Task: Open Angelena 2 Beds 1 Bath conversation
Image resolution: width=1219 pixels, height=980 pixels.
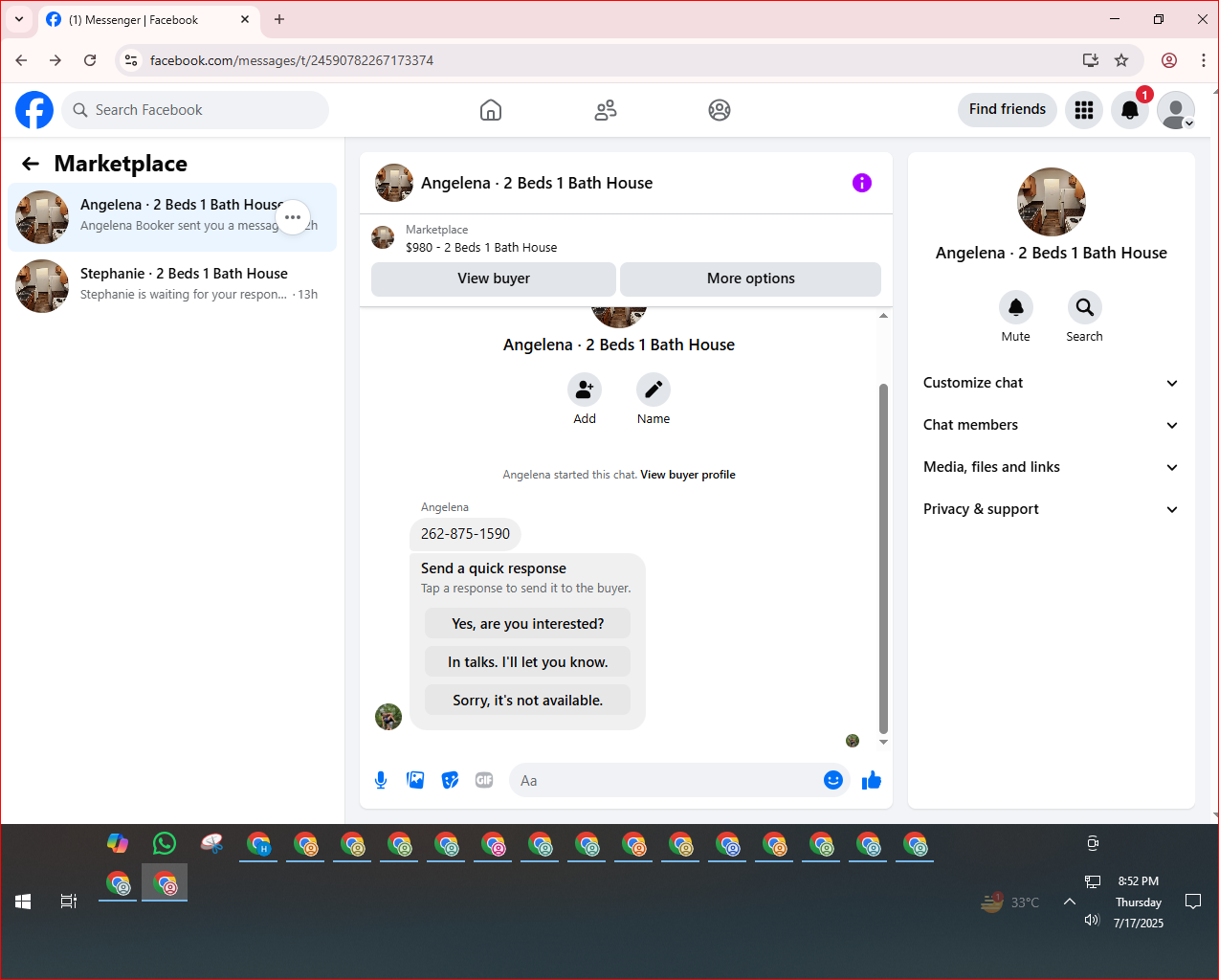Action: pyautogui.click(x=172, y=217)
